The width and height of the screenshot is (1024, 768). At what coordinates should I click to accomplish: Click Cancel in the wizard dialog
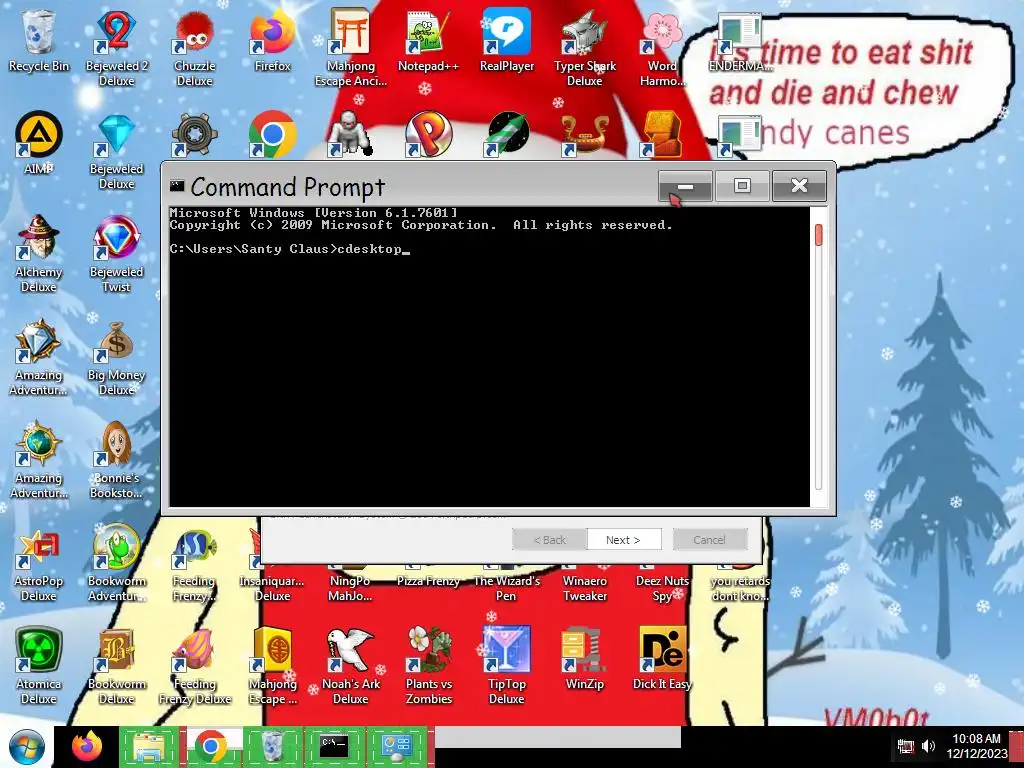pyautogui.click(x=709, y=539)
